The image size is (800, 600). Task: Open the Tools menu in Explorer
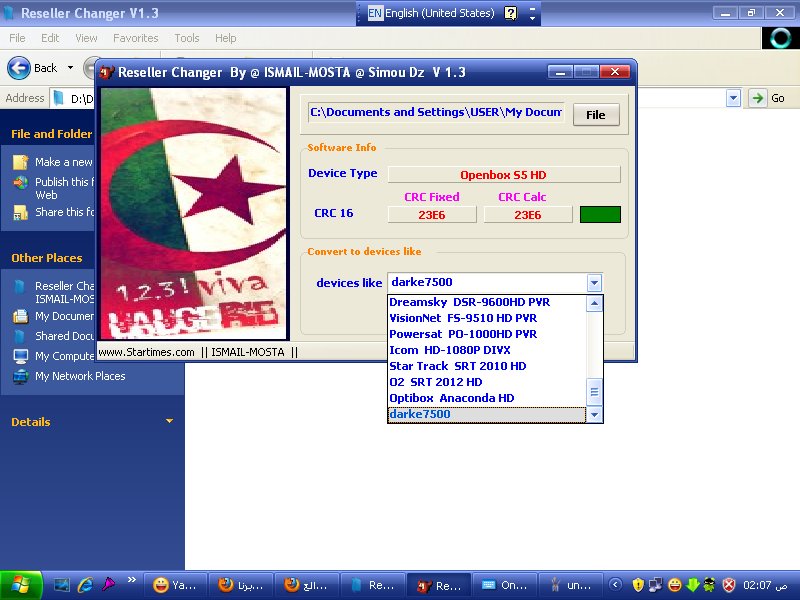tap(187, 38)
